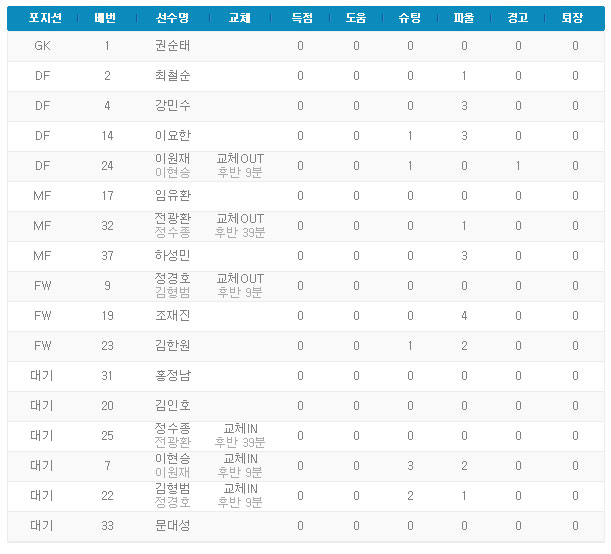Click the 슈팅 column header
611x554 pixels.
click(410, 18)
